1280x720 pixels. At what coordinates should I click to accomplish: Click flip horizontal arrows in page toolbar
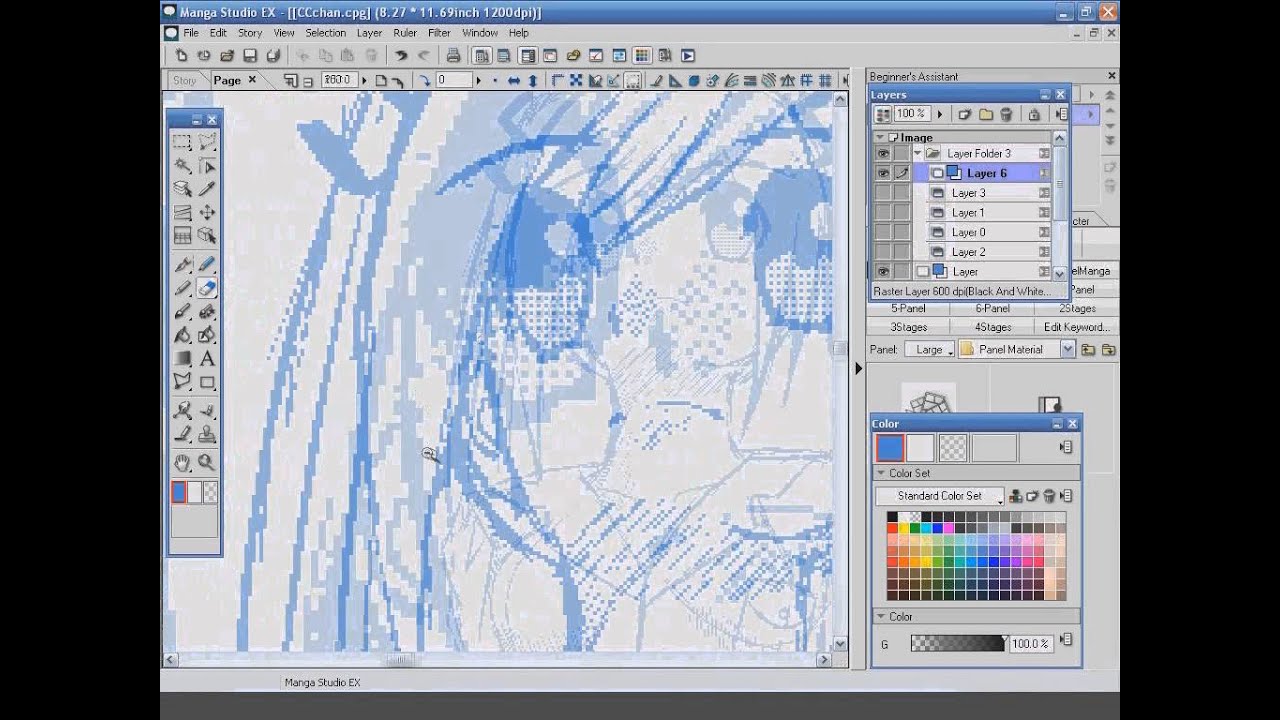point(513,80)
